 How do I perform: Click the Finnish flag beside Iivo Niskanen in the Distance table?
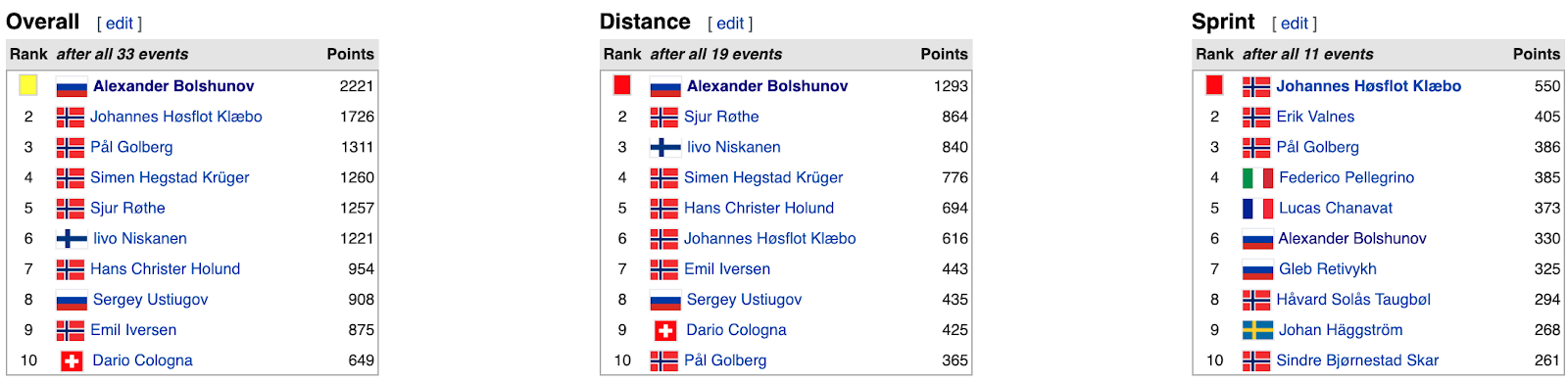click(665, 147)
